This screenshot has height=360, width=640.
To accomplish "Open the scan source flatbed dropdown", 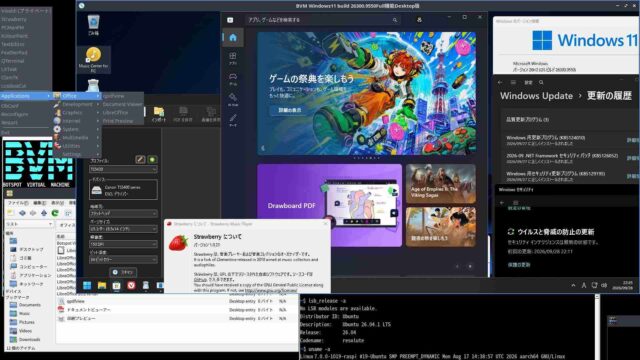I will point(123,213).
